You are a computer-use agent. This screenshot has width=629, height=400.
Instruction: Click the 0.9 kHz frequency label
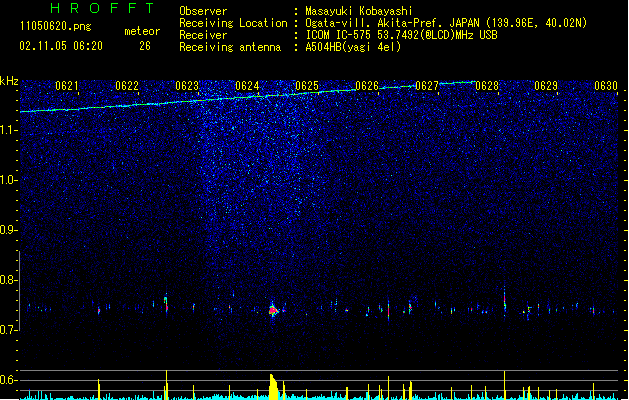pyautogui.click(x=9, y=230)
